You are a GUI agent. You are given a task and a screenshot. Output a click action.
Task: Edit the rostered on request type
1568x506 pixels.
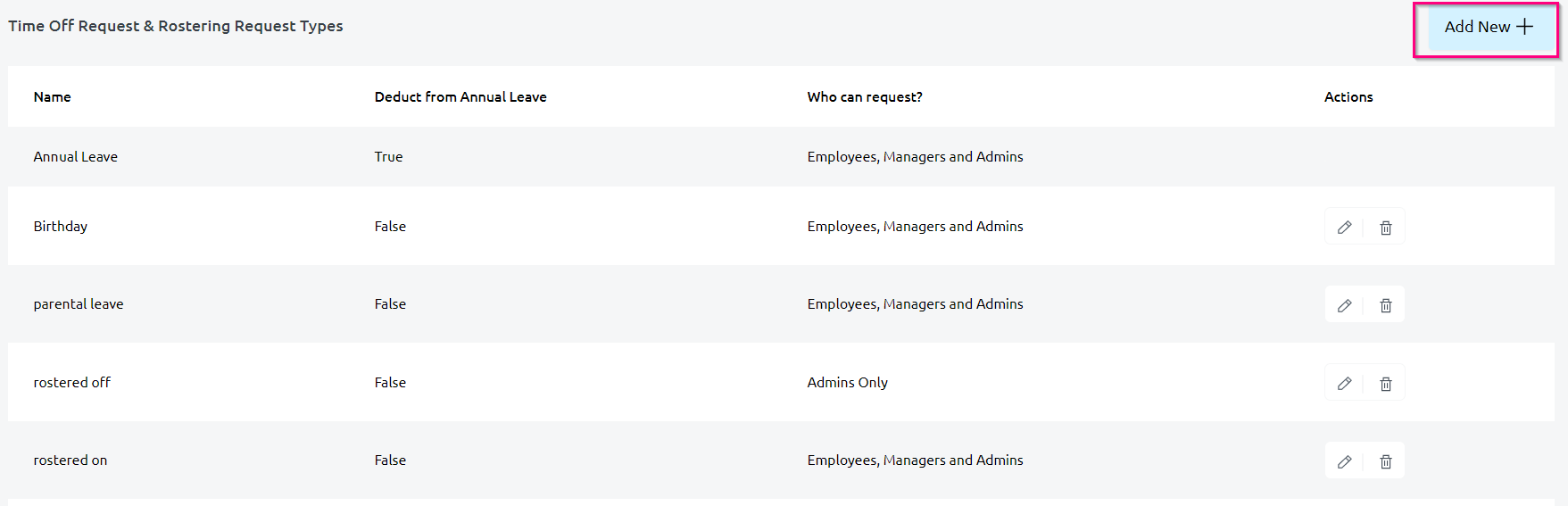1344,461
